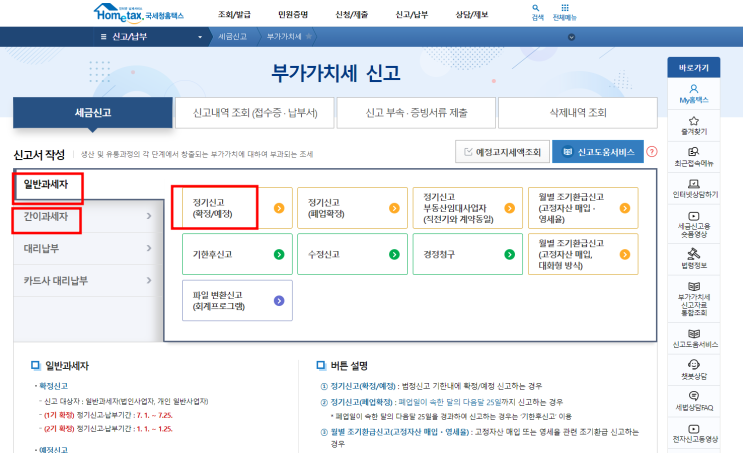Viewport: 743px width, 453px height.
Task: Switch to 신고내역 조회 (접수증·납부서) tab
Action: pos(255,113)
